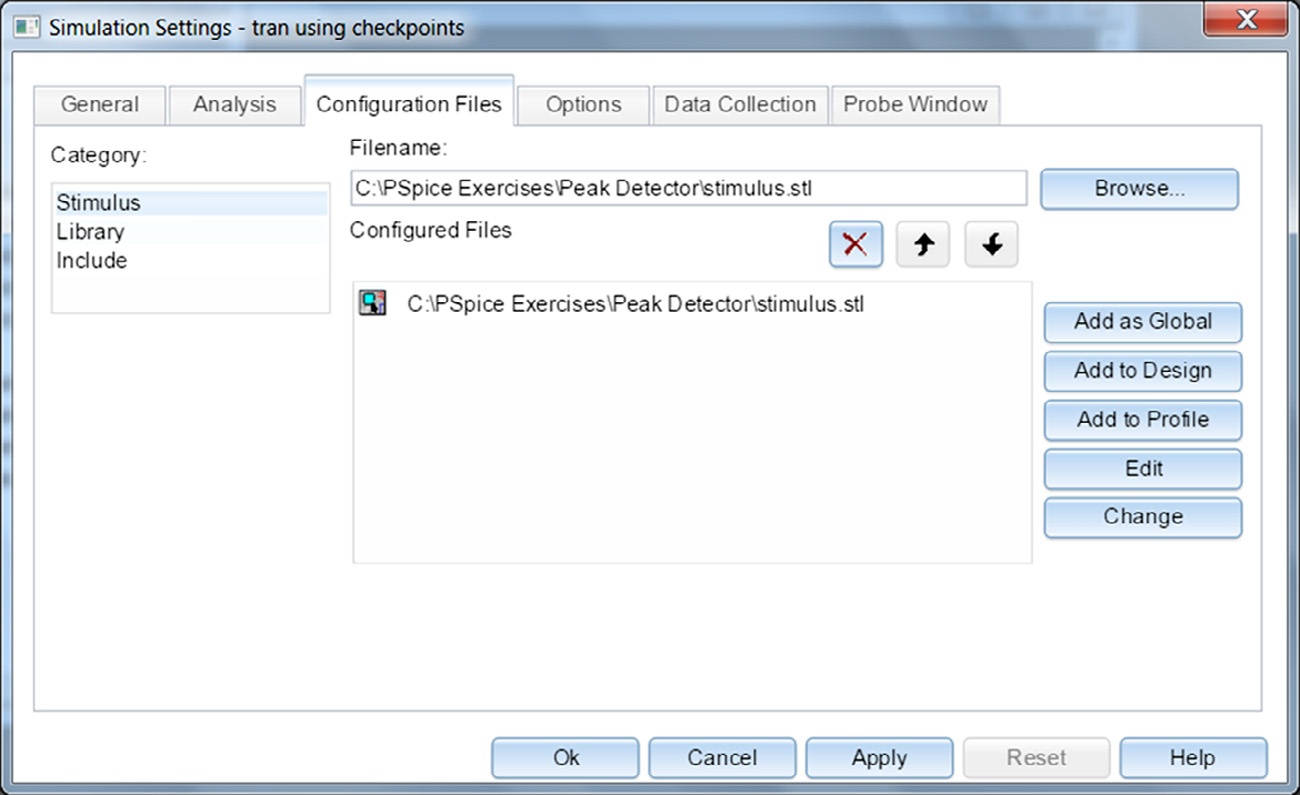Viewport: 1300px width, 795px height.
Task: Click the Simulation Settings title bar icon
Action: point(28,27)
